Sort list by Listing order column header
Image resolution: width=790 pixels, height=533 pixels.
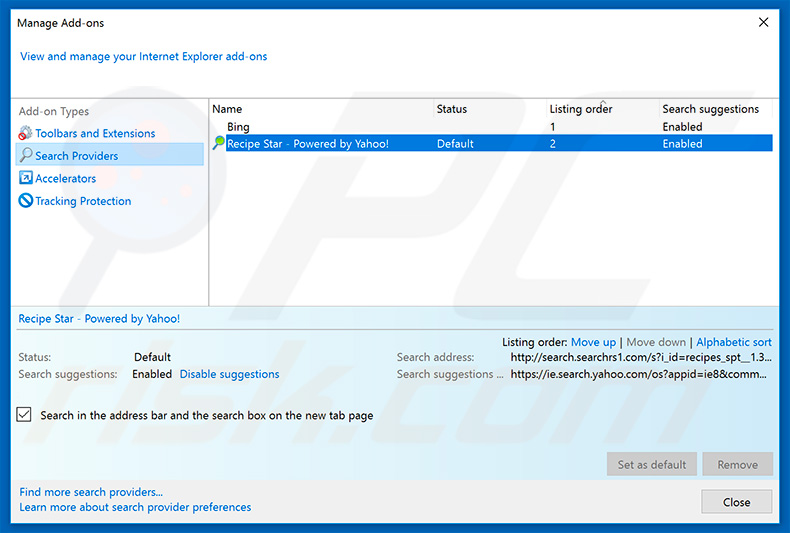coord(580,109)
